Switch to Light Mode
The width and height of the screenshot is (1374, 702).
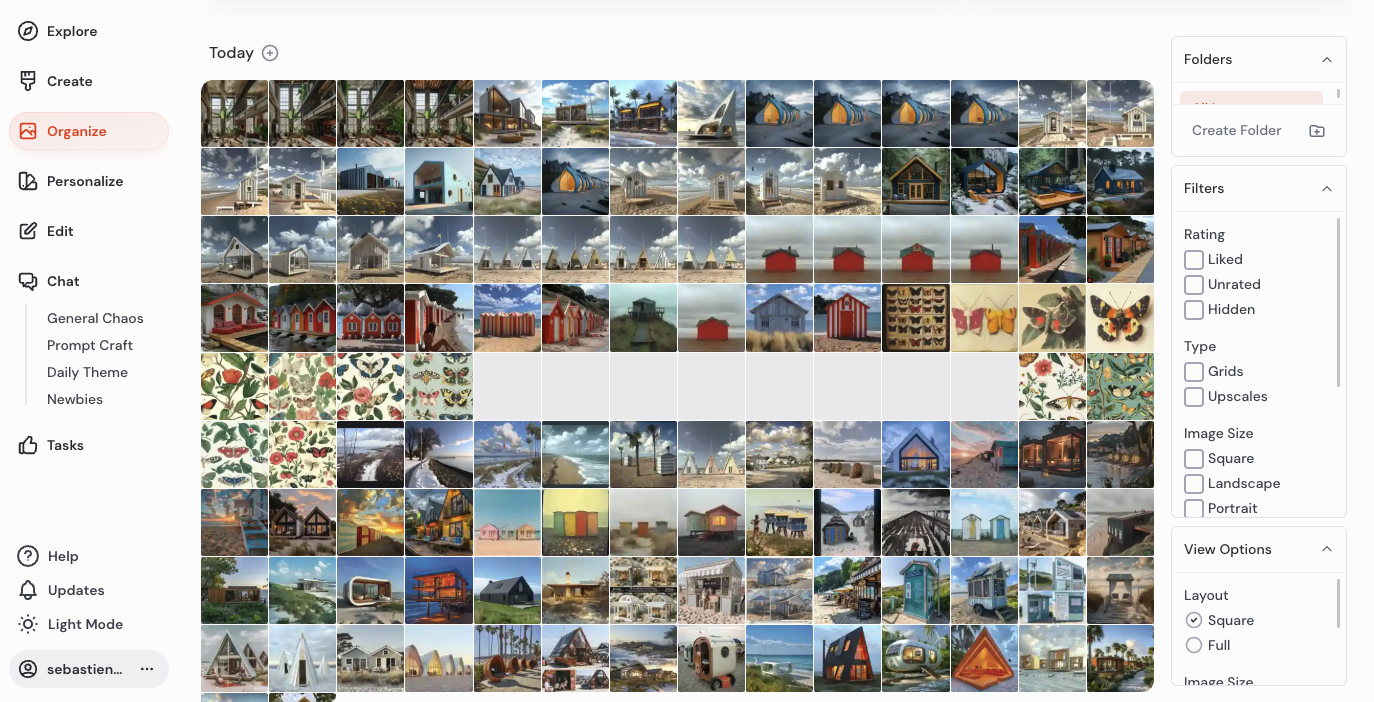tap(83, 624)
